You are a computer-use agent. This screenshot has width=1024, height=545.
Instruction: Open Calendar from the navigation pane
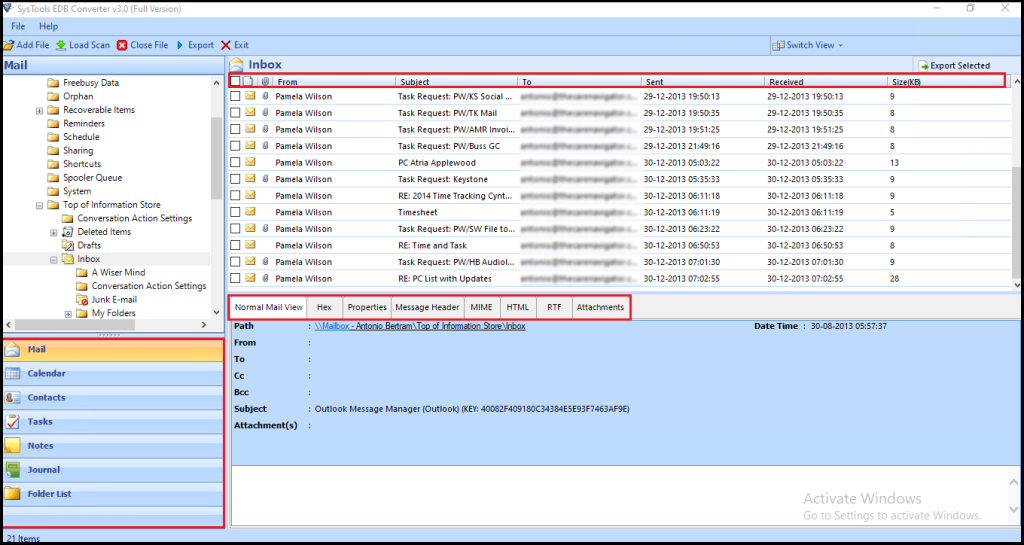point(46,374)
